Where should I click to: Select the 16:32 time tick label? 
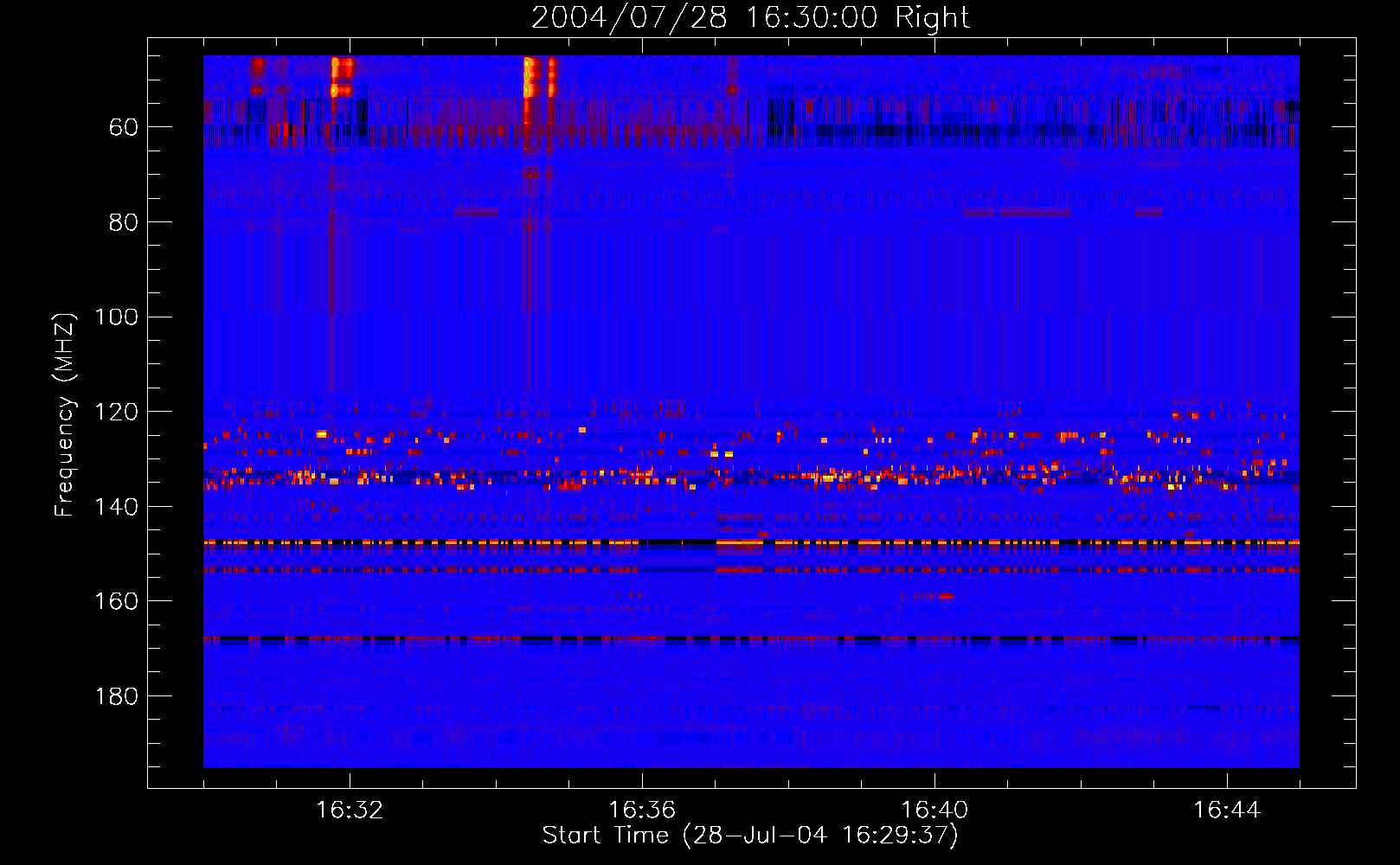[x=350, y=811]
